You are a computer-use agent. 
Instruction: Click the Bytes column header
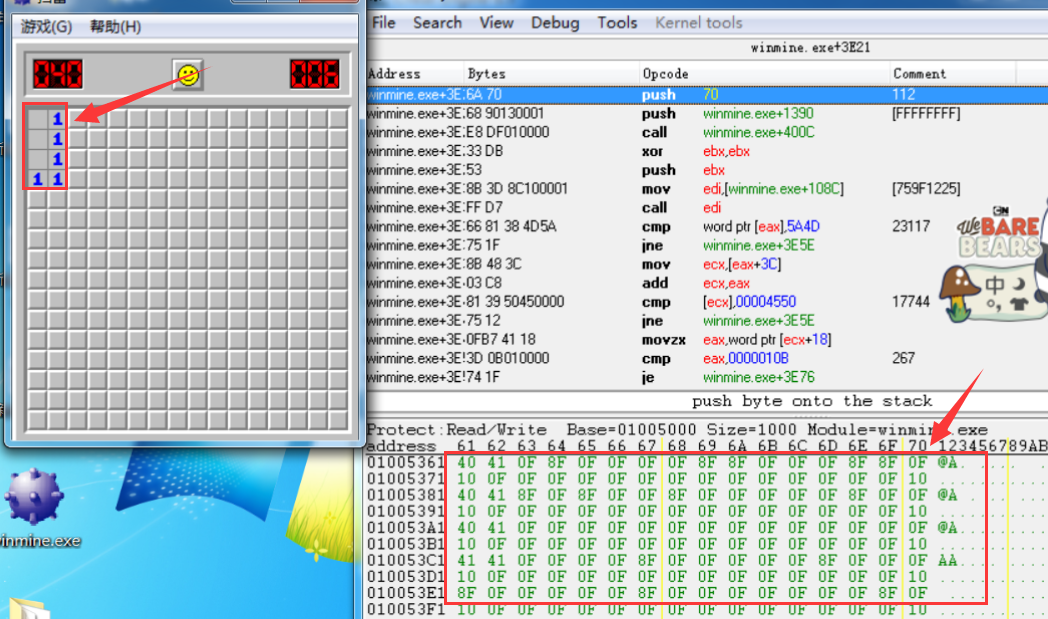point(551,74)
